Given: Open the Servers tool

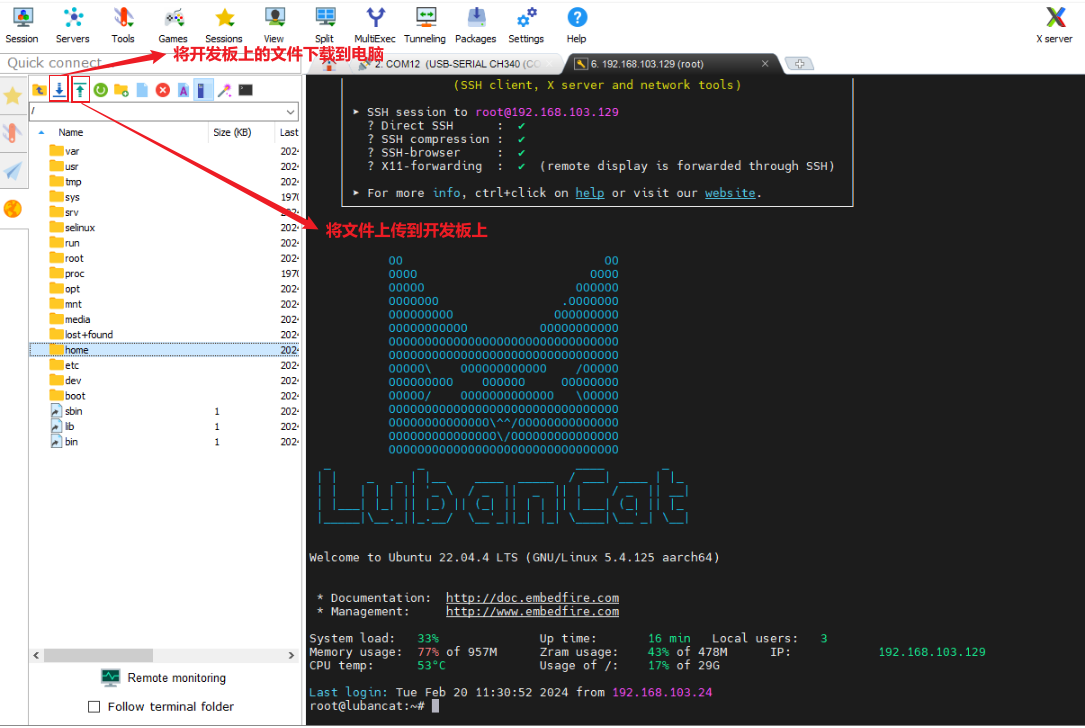Looking at the screenshot, I should click(x=73, y=25).
